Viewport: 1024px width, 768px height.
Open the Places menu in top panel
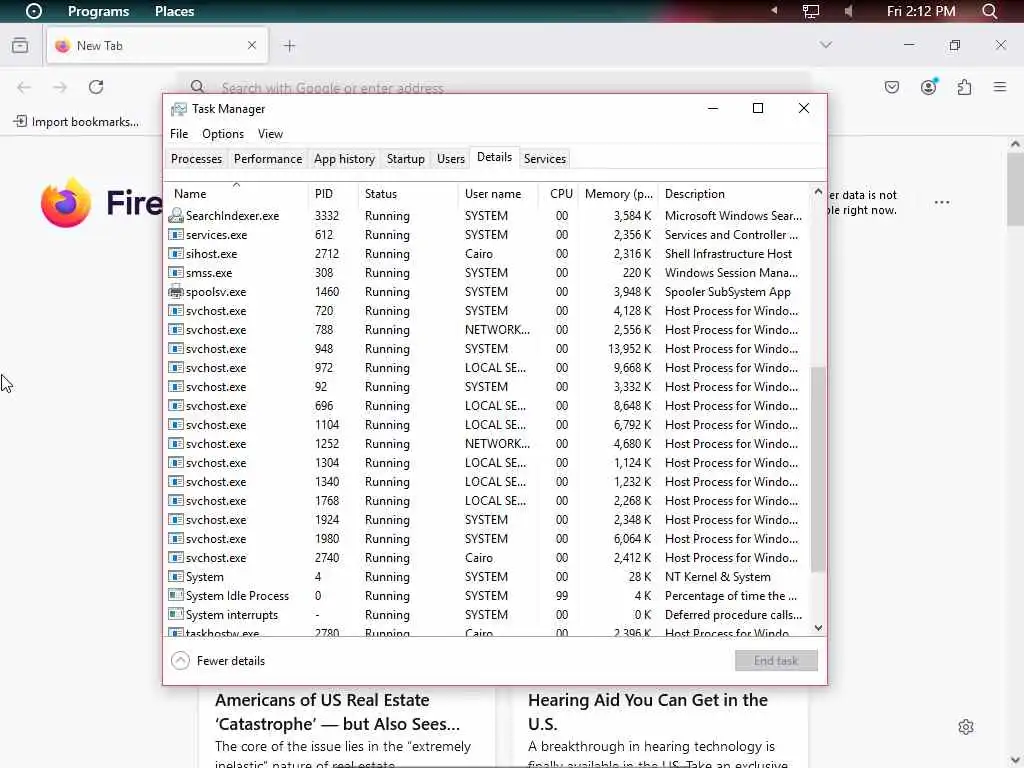click(x=174, y=11)
